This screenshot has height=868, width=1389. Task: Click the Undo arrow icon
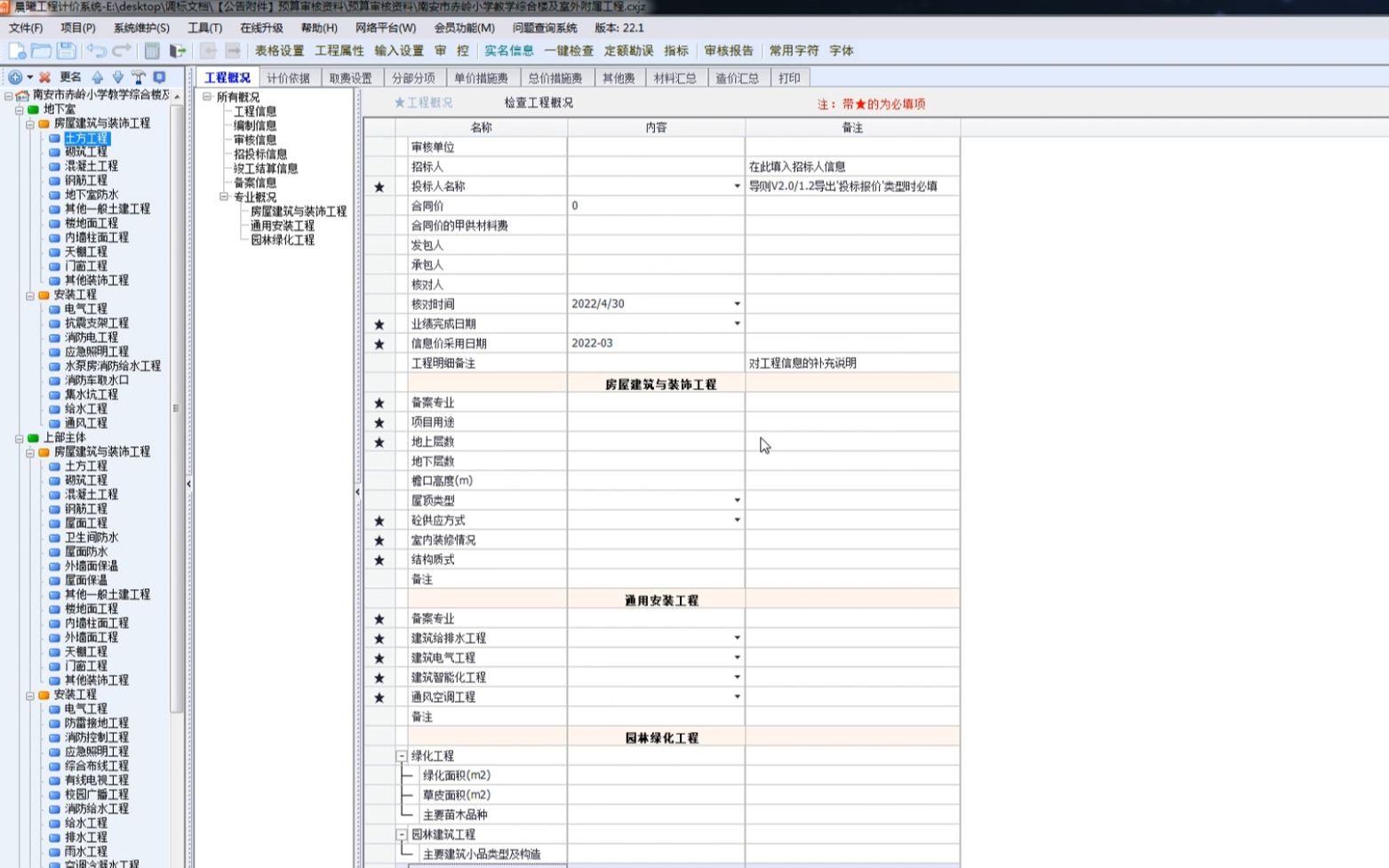click(96, 52)
